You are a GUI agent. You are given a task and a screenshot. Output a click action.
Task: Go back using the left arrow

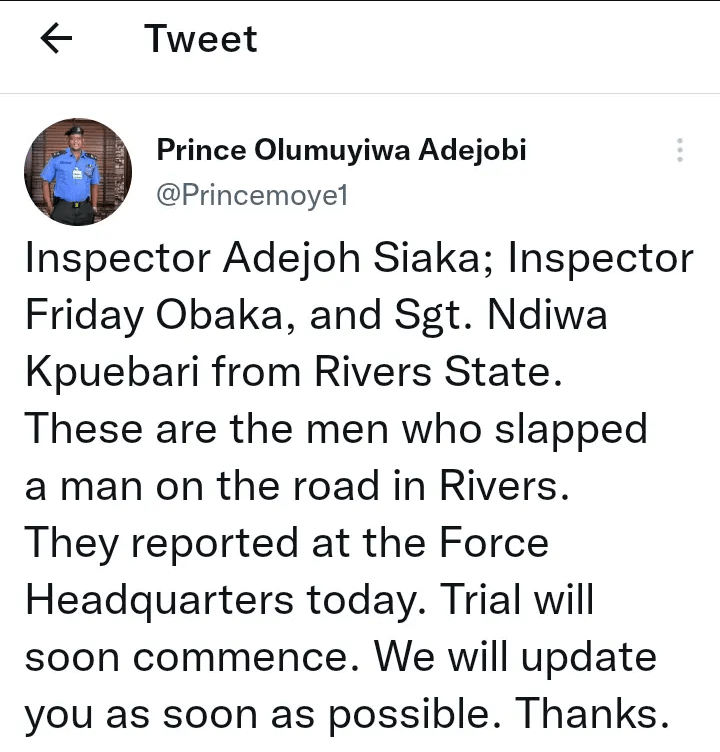pos(57,39)
